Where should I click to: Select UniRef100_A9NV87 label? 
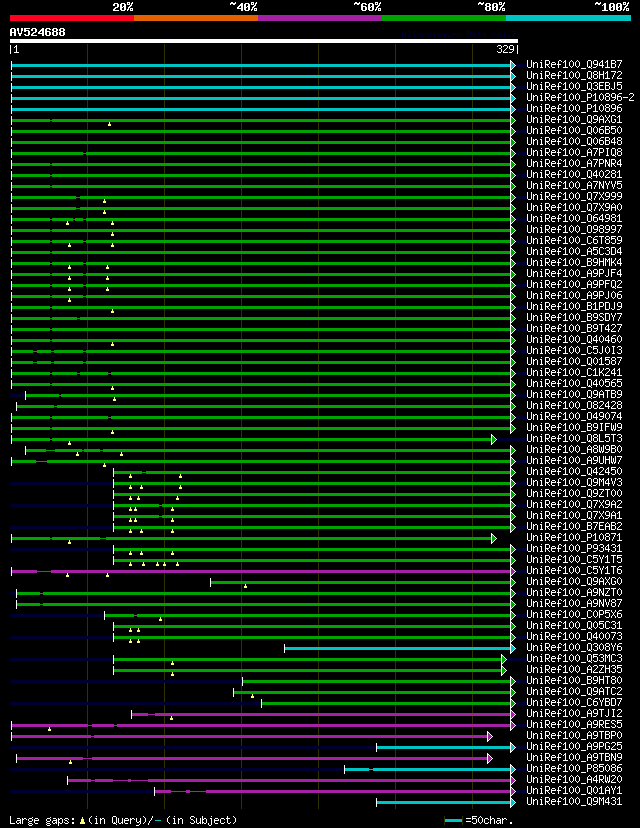click(x=574, y=603)
